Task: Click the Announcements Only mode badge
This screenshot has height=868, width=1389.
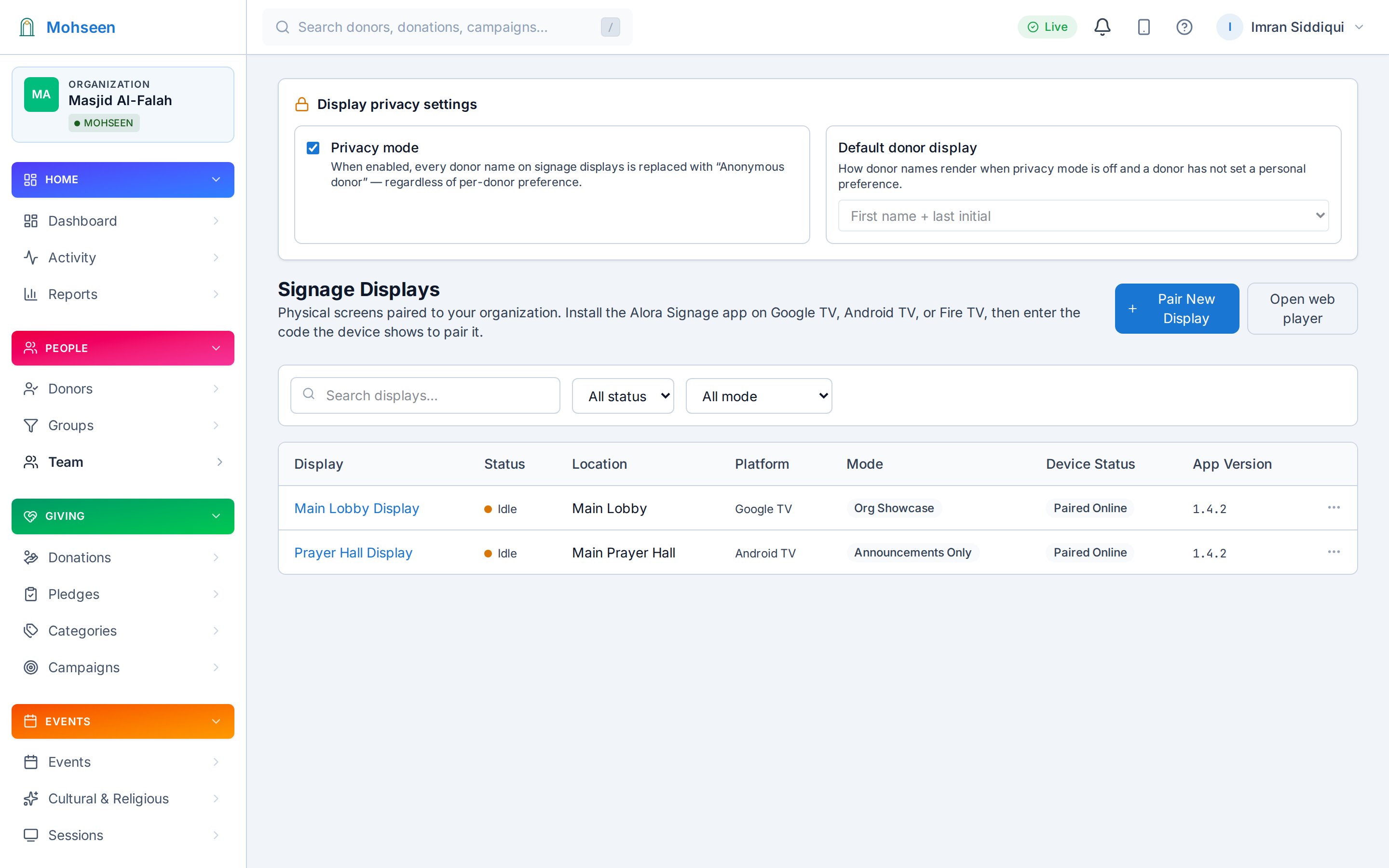Action: 912,552
